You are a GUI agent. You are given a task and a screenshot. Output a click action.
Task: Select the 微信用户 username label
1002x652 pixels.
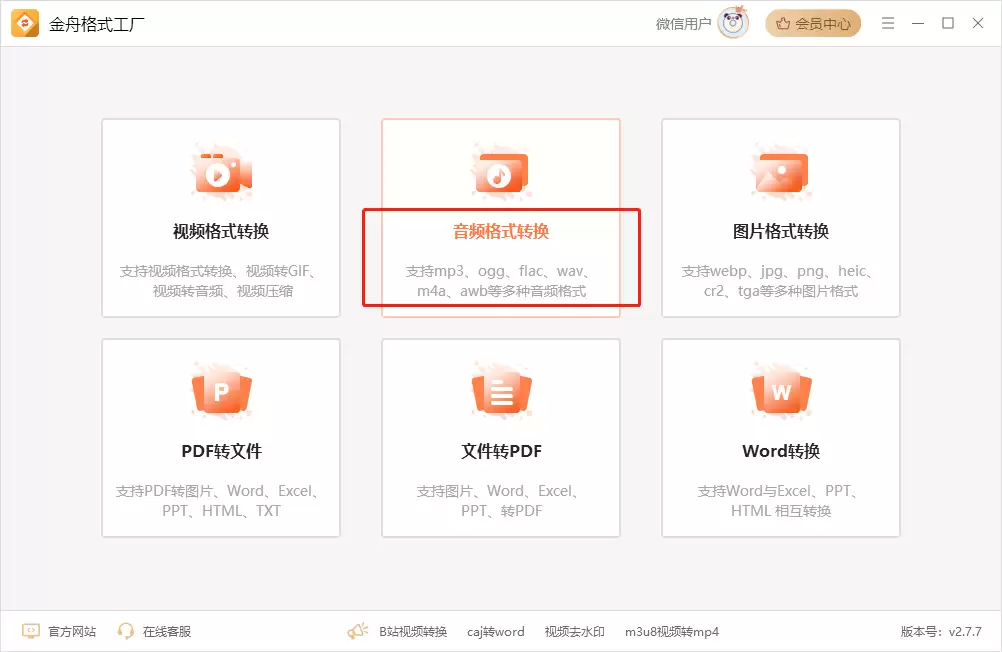click(x=683, y=24)
